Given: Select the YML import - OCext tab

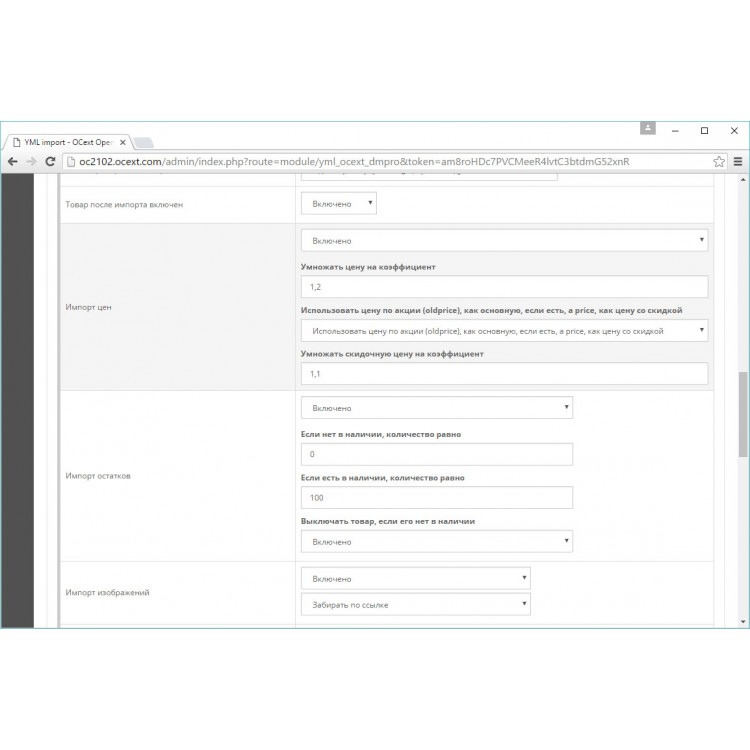Looking at the screenshot, I should pos(67,142).
